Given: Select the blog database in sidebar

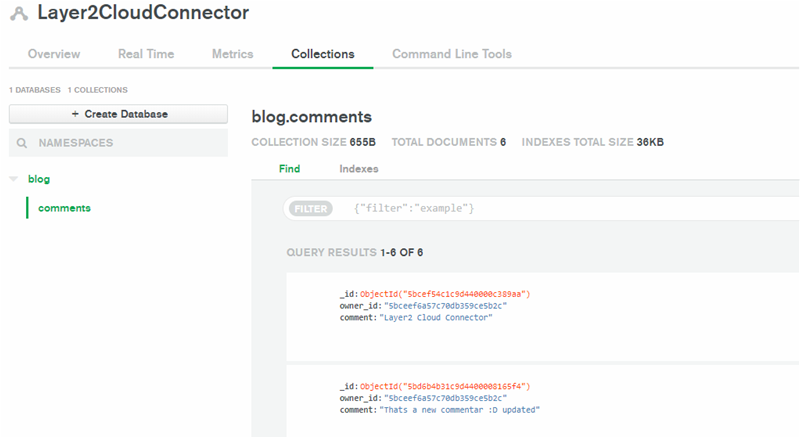Looking at the screenshot, I should click(x=39, y=180).
